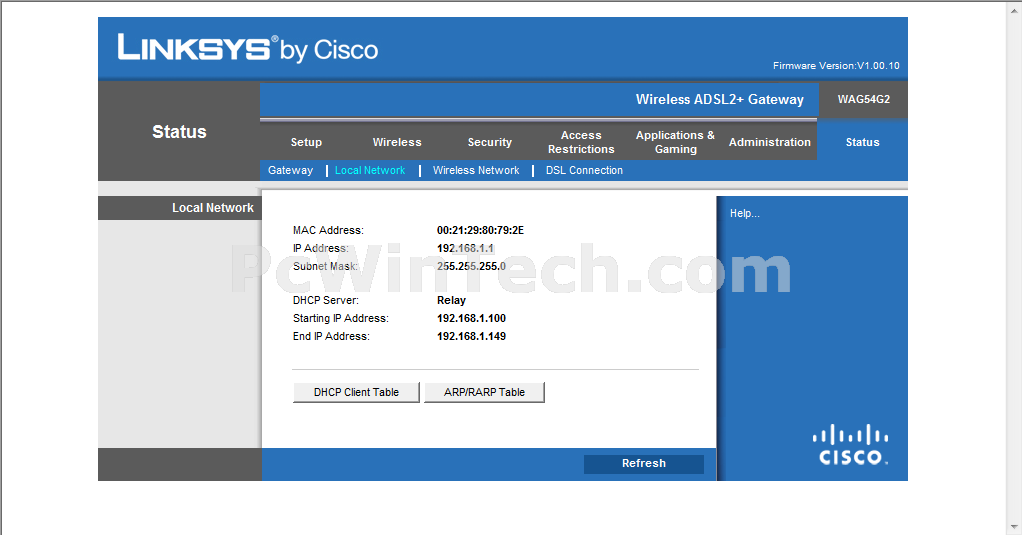
Task: Click the WAG54G2 model label
Action: pyautogui.click(x=864, y=100)
